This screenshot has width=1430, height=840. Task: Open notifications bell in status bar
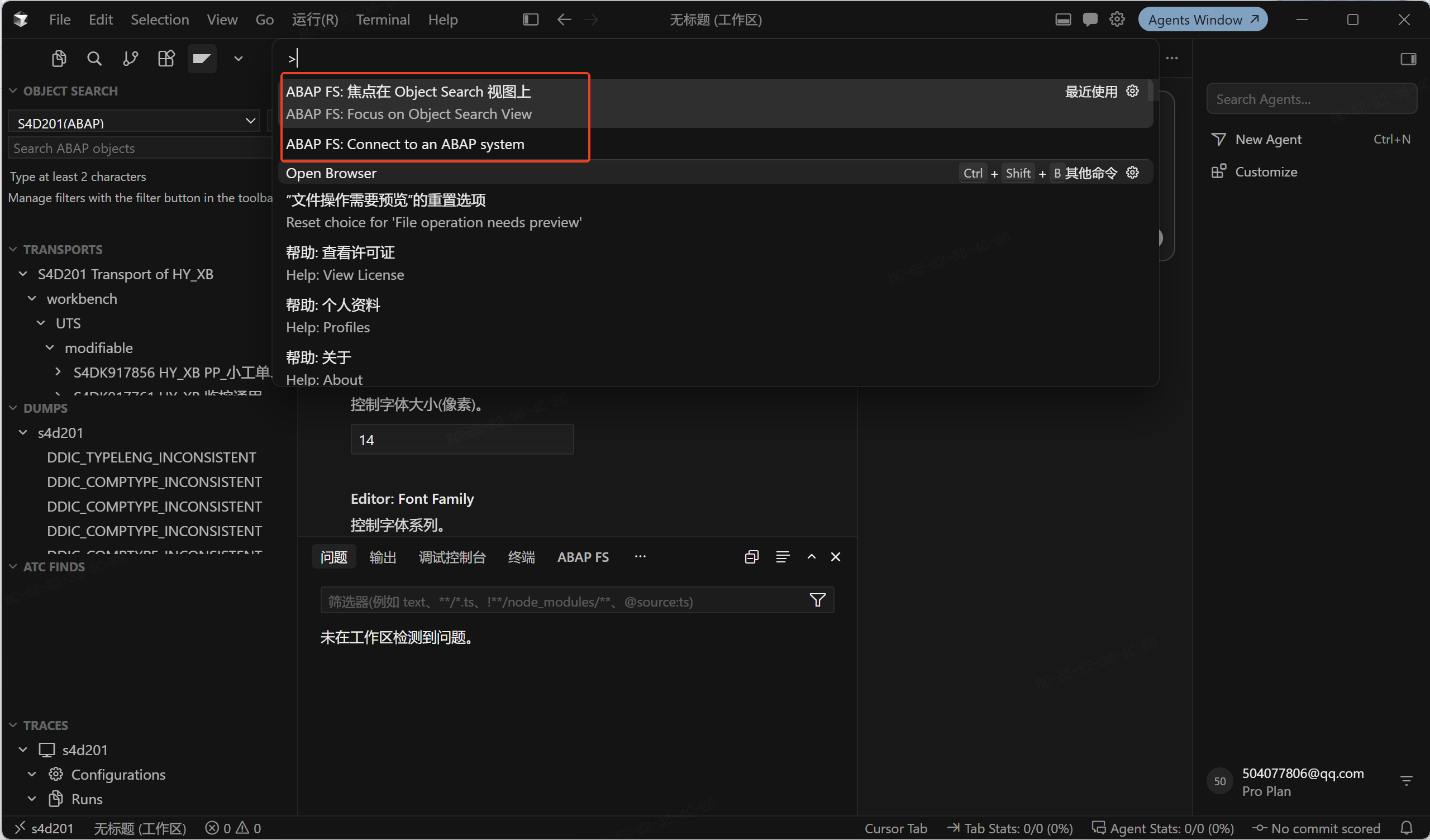(x=1406, y=828)
